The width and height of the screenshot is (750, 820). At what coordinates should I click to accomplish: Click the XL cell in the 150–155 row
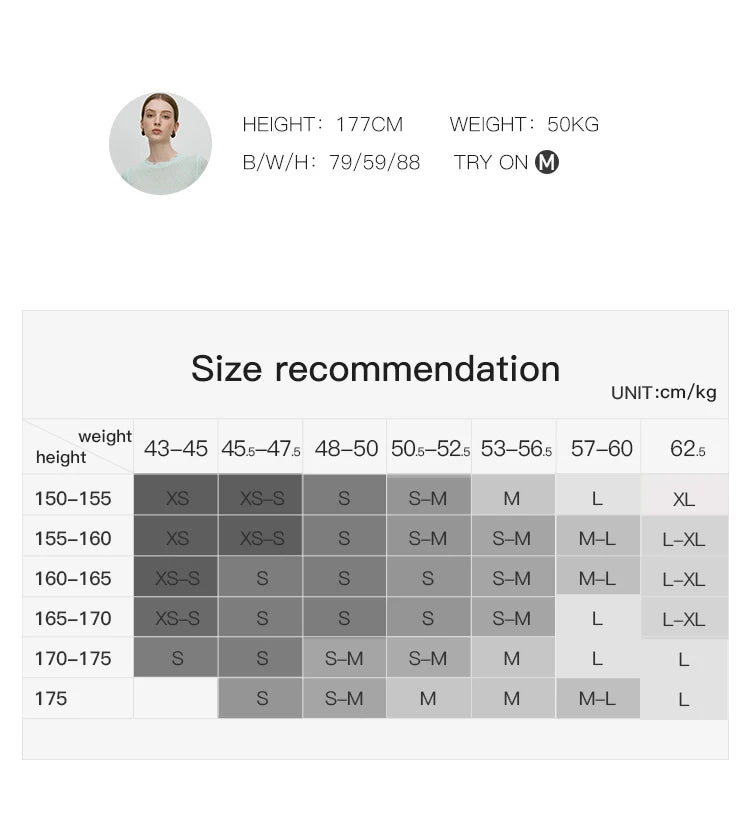click(x=684, y=498)
